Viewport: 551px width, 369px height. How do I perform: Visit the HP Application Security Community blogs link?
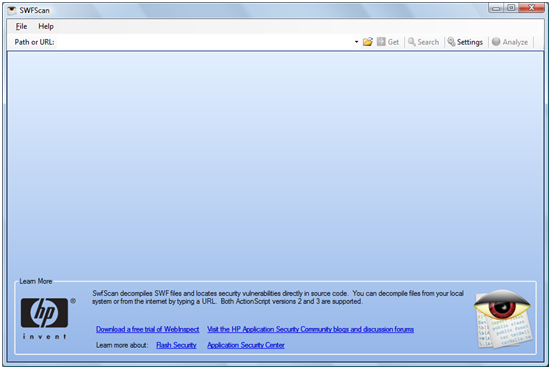click(x=310, y=329)
